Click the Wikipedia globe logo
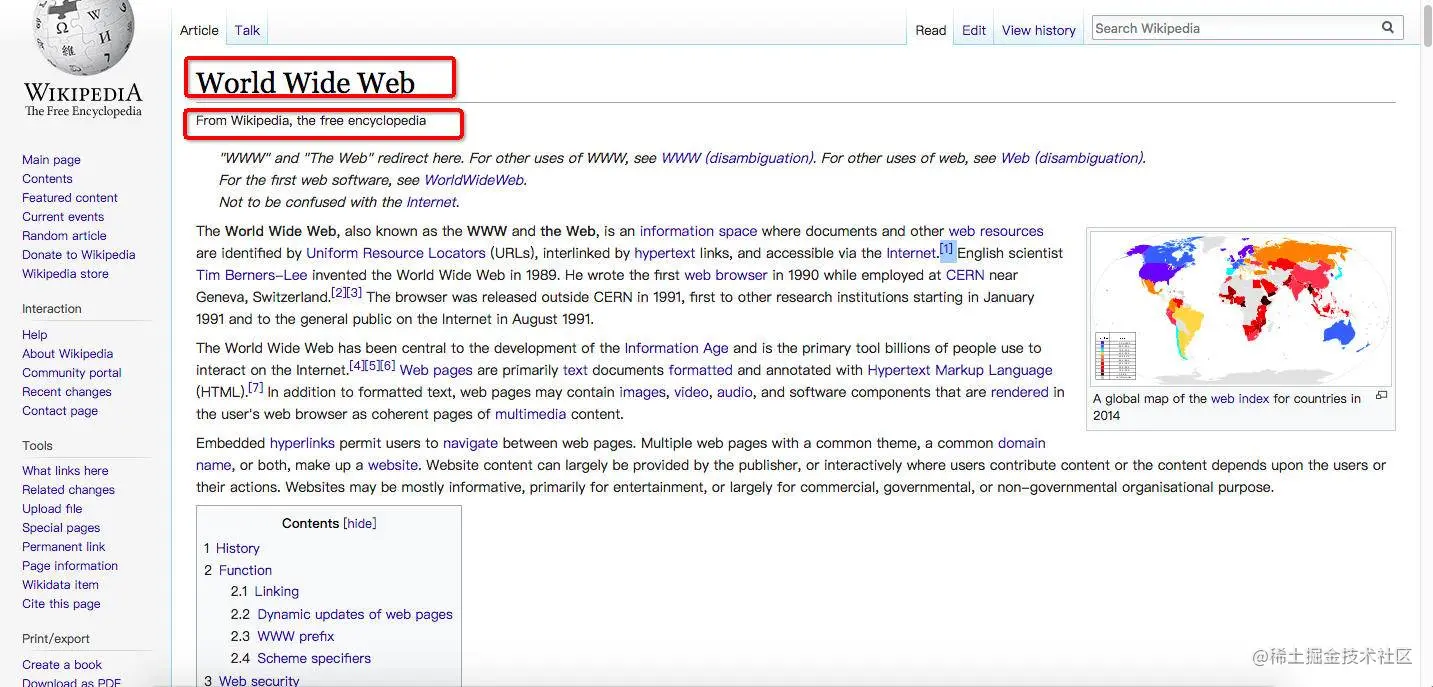The width and height of the screenshot is (1433, 687). tap(82, 36)
